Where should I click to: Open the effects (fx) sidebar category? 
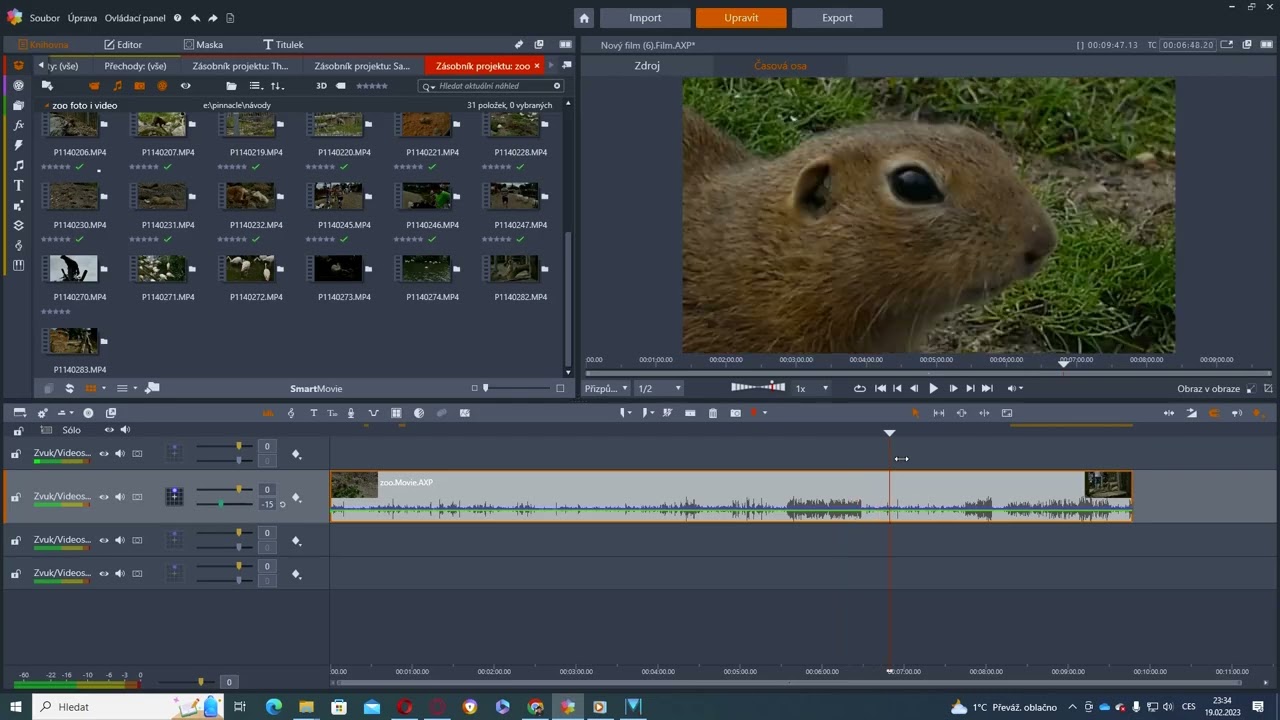[18, 126]
